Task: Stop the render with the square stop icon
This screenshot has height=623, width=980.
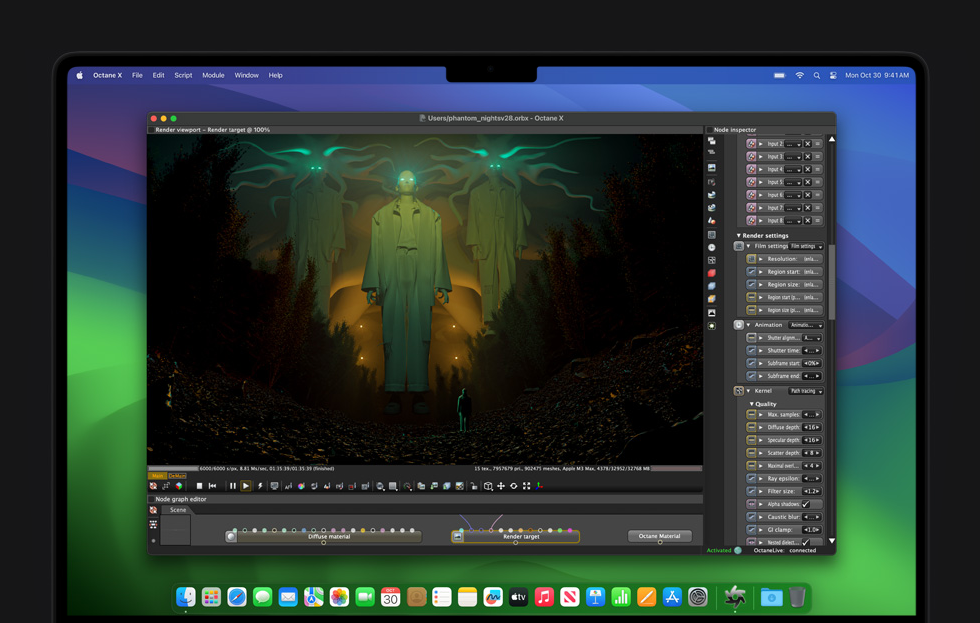Action: [x=199, y=486]
